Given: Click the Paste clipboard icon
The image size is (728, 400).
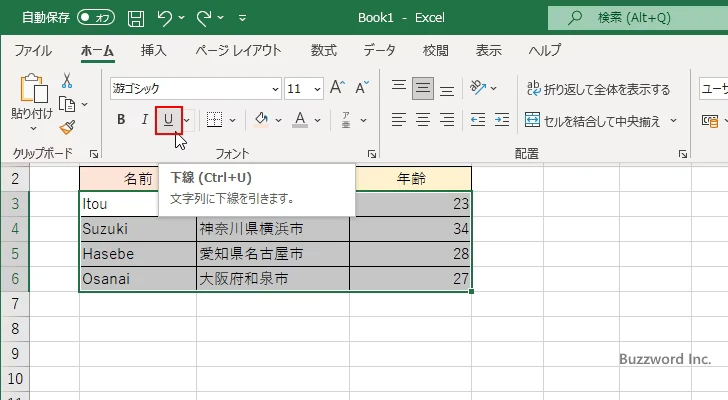Looking at the screenshot, I should [34, 88].
